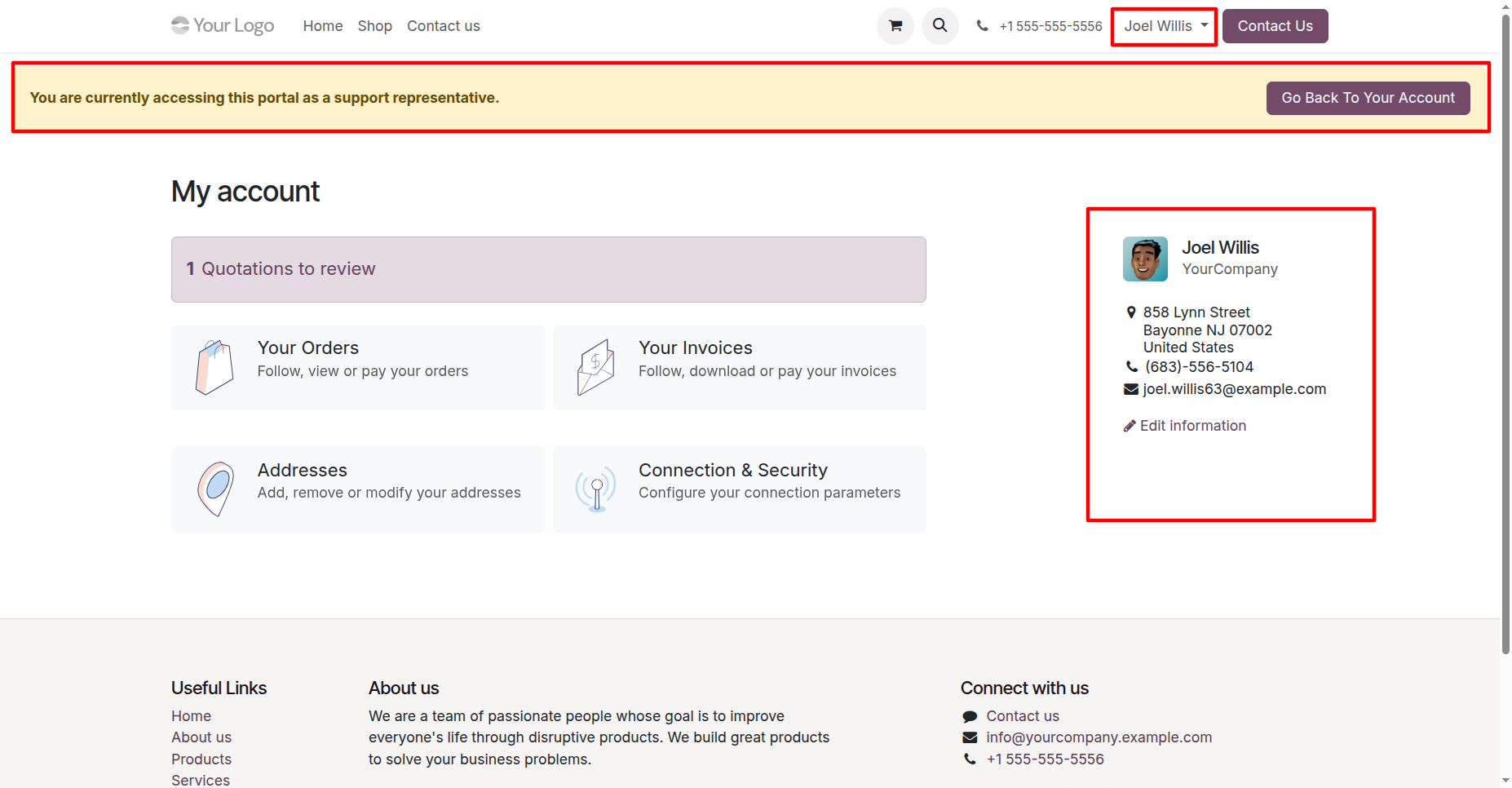Open Your Invoices card title
This screenshot has width=1512, height=788.
tap(696, 348)
